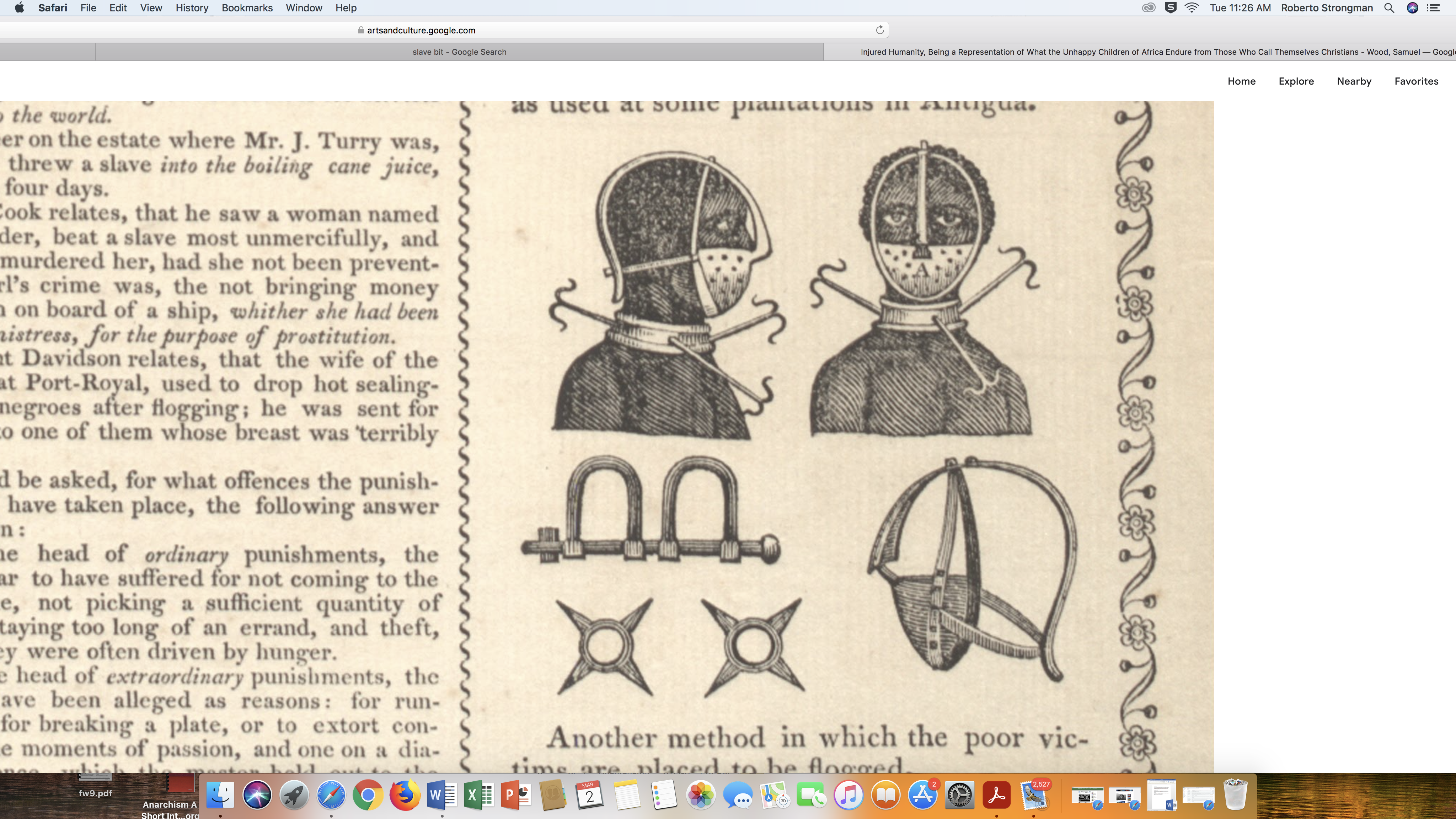This screenshot has height=819, width=1456.
Task: Open Adobe Acrobat from the Dock
Action: (996, 795)
